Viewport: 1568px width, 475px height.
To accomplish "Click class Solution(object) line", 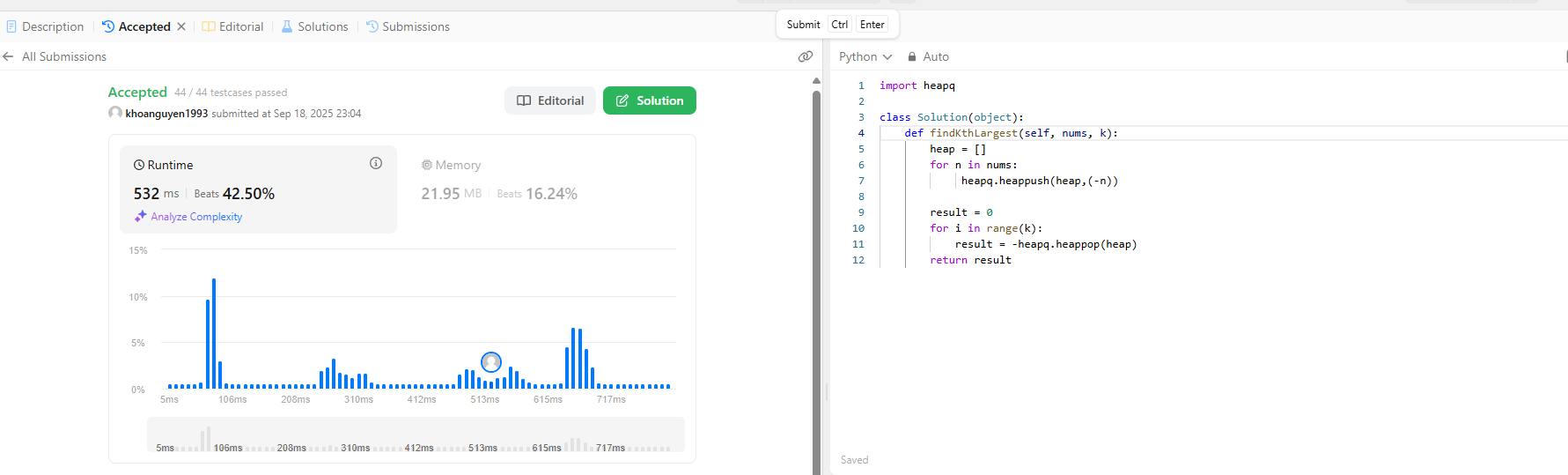I will 952,117.
